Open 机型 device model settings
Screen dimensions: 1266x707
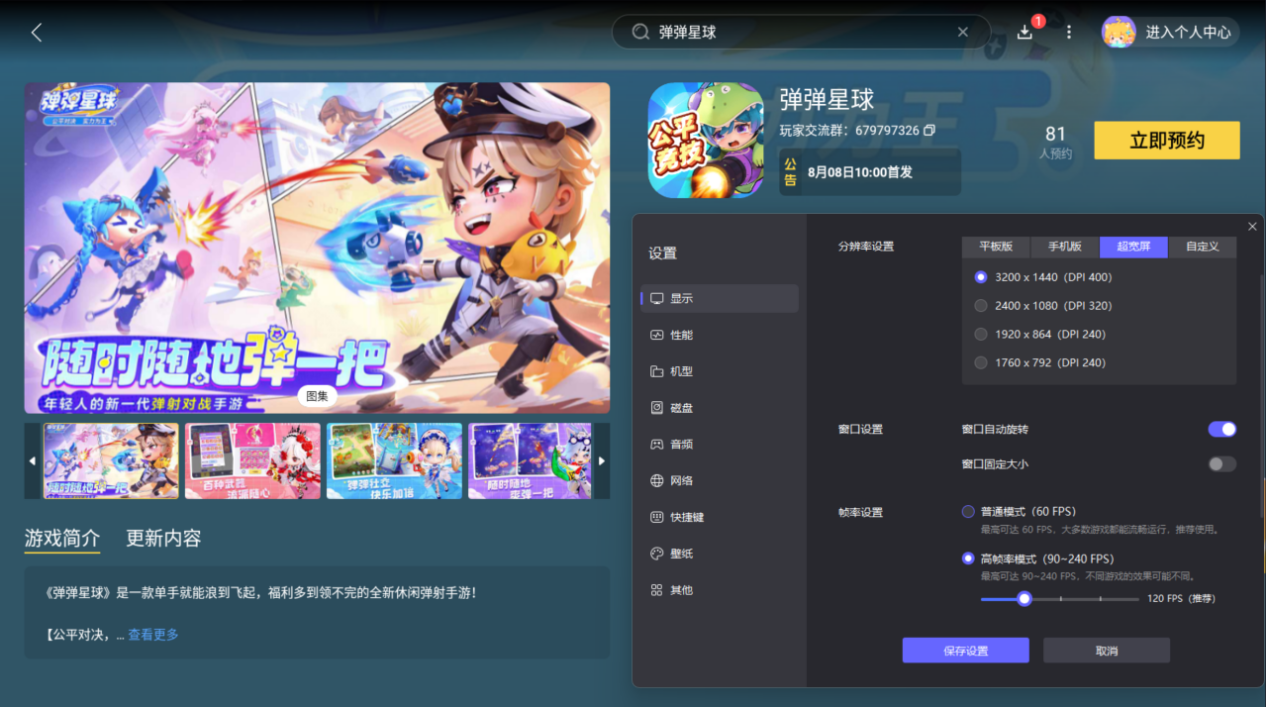click(719, 371)
